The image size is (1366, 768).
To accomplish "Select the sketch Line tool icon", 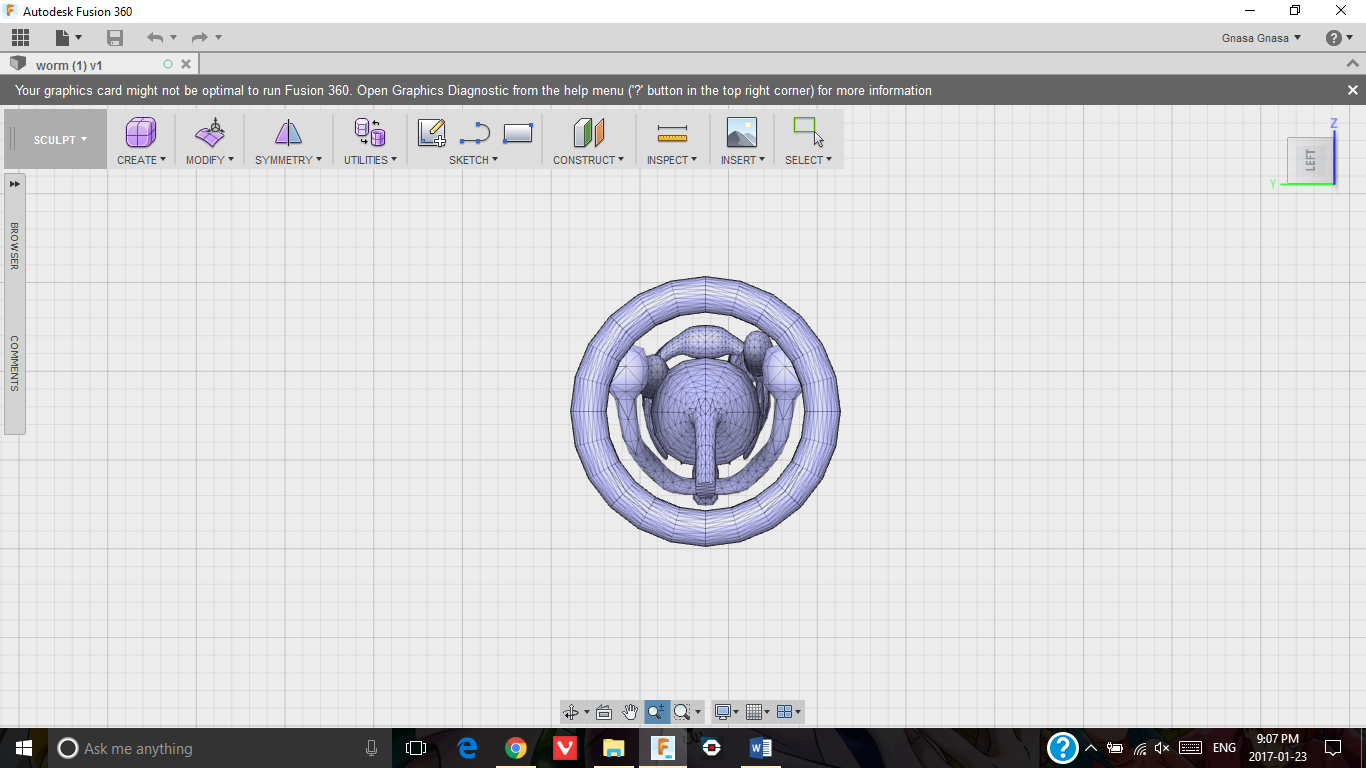I will coord(475,133).
